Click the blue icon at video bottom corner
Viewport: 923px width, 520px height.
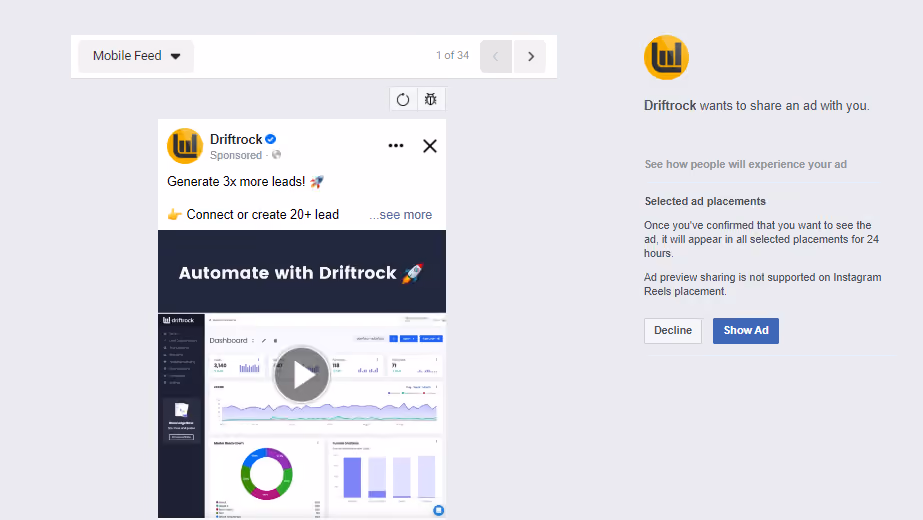tap(439, 511)
